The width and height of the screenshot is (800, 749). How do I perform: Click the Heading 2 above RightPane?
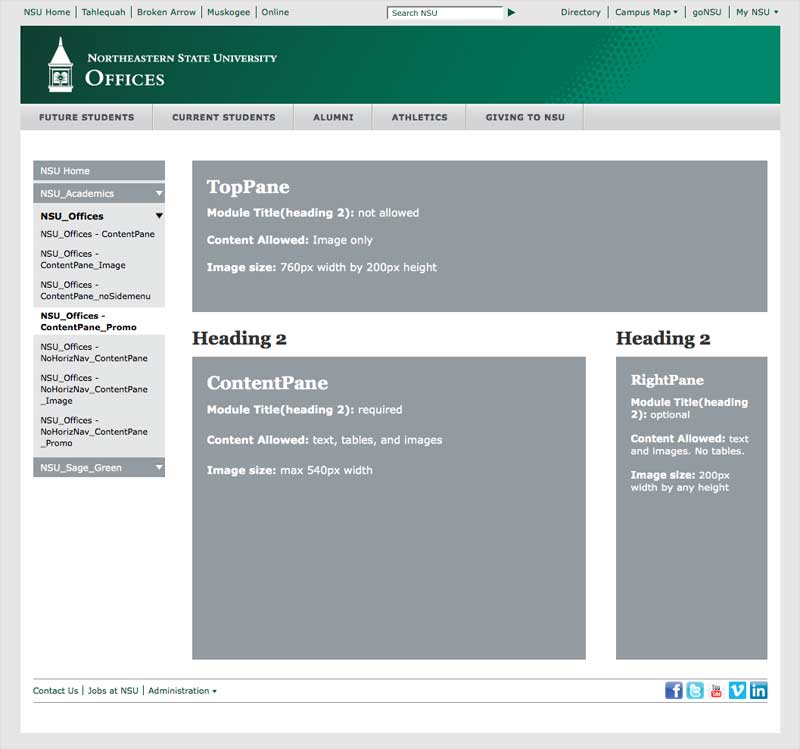pos(663,339)
